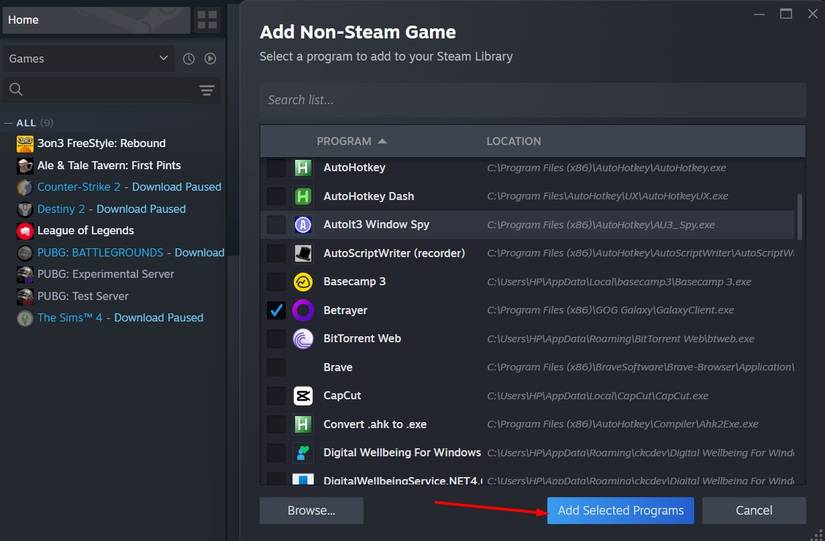Click the Counter-Strike 2 game icon
The width and height of the screenshot is (825, 541).
coord(25,187)
